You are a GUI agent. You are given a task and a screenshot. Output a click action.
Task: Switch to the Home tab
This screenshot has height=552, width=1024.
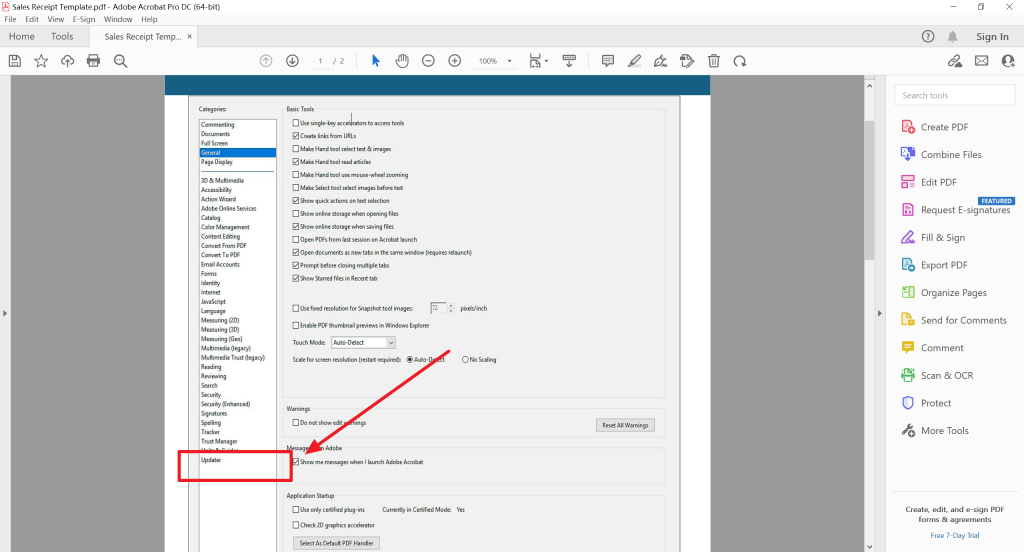(x=22, y=37)
